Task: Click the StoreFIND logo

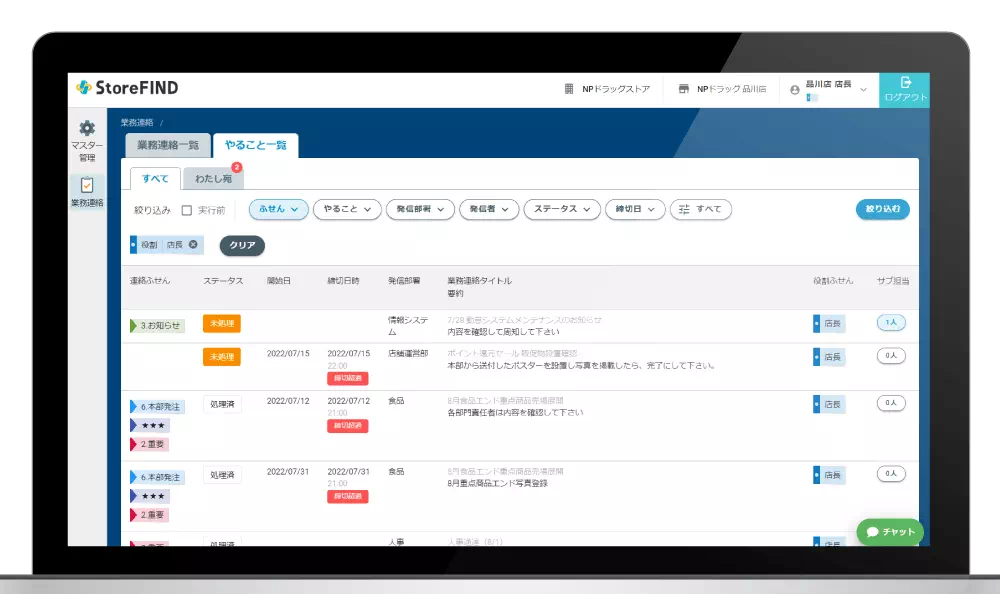Action: tap(128, 88)
